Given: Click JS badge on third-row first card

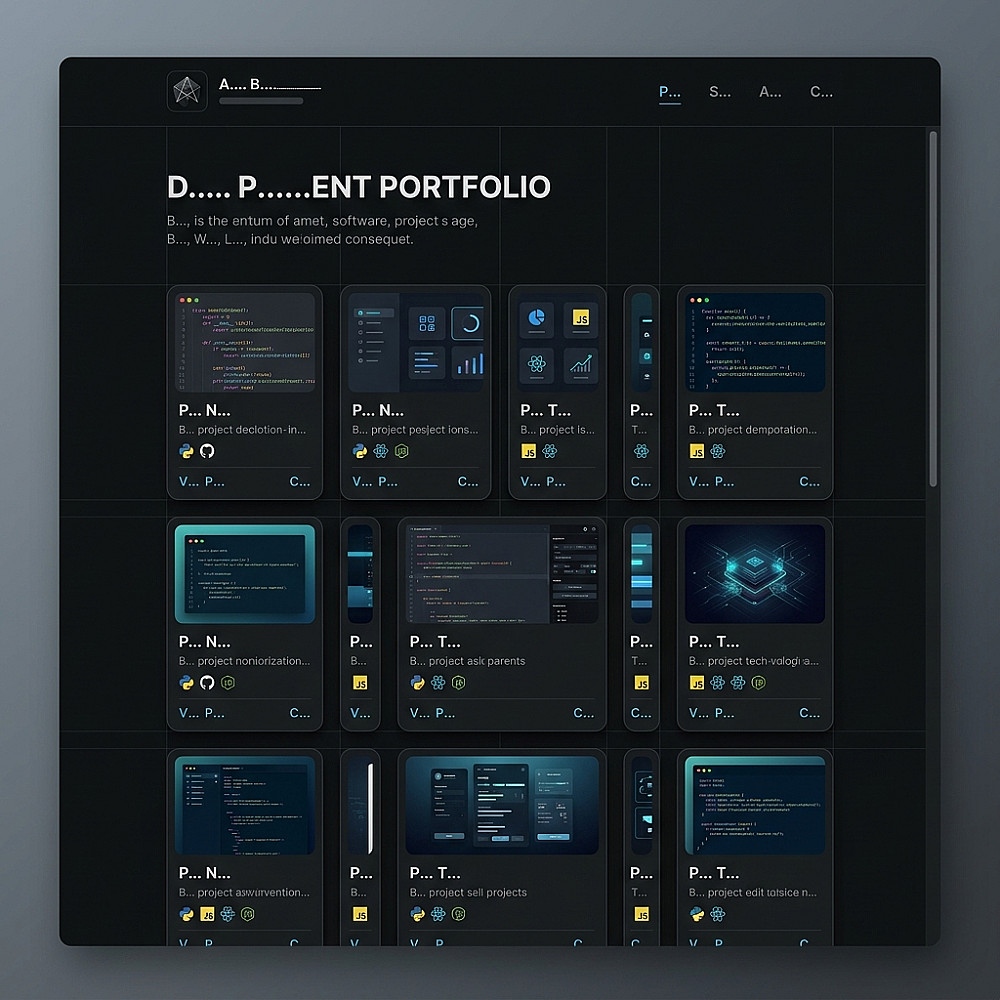Looking at the screenshot, I should coord(207,914).
